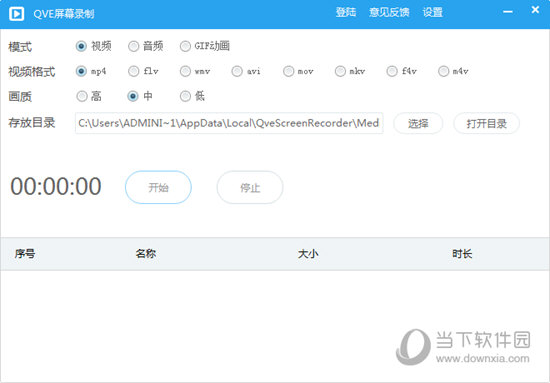This screenshot has height=383, width=550.
Task: Click the 大小 column header
Action: pos(308,254)
